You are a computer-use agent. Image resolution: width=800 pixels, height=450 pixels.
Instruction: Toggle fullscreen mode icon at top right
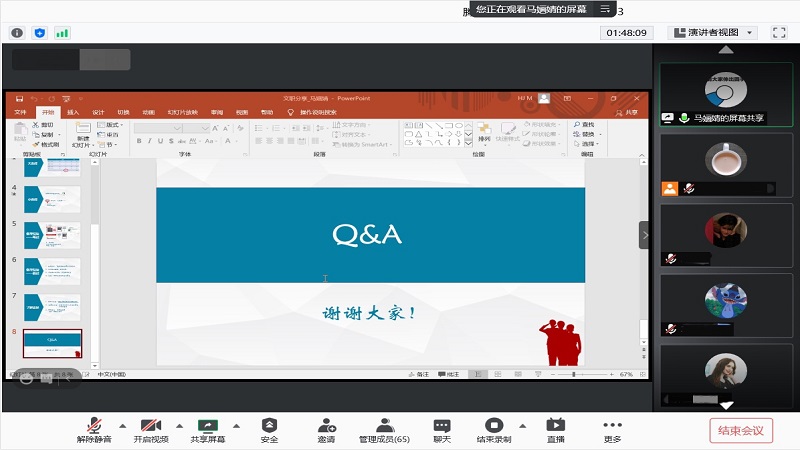[x=779, y=33]
